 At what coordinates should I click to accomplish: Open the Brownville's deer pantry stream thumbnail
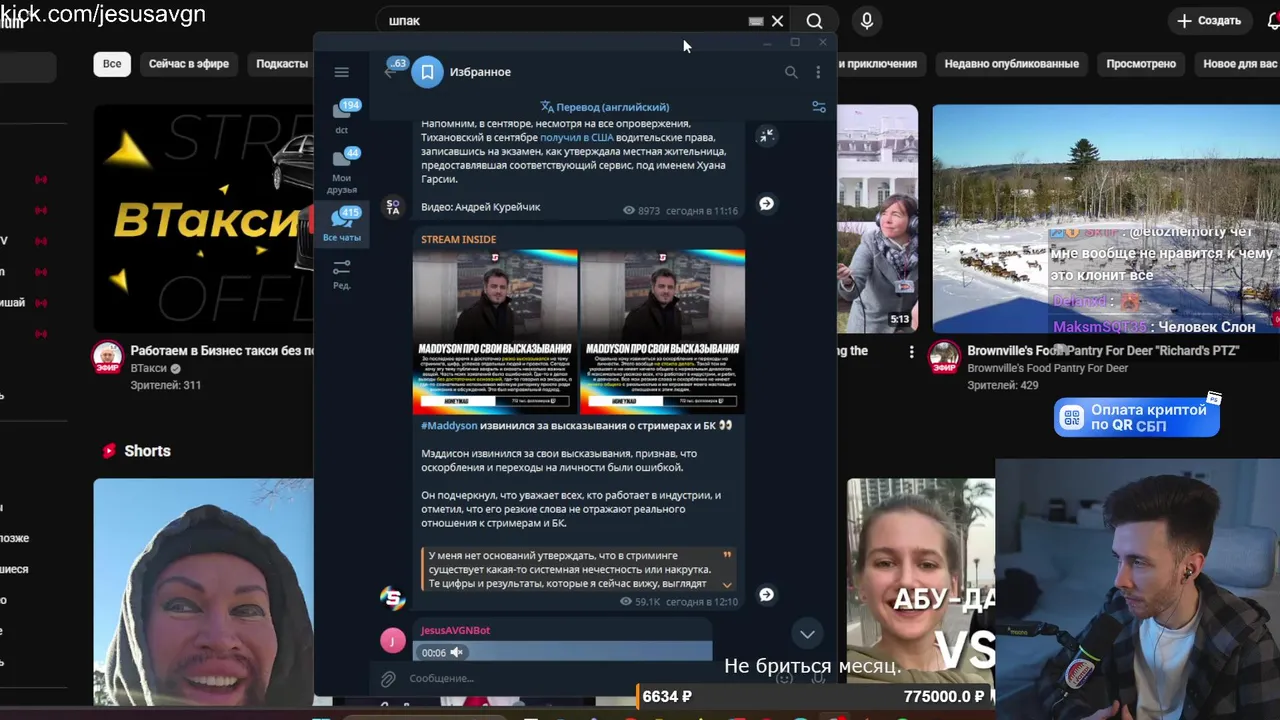coord(1106,219)
